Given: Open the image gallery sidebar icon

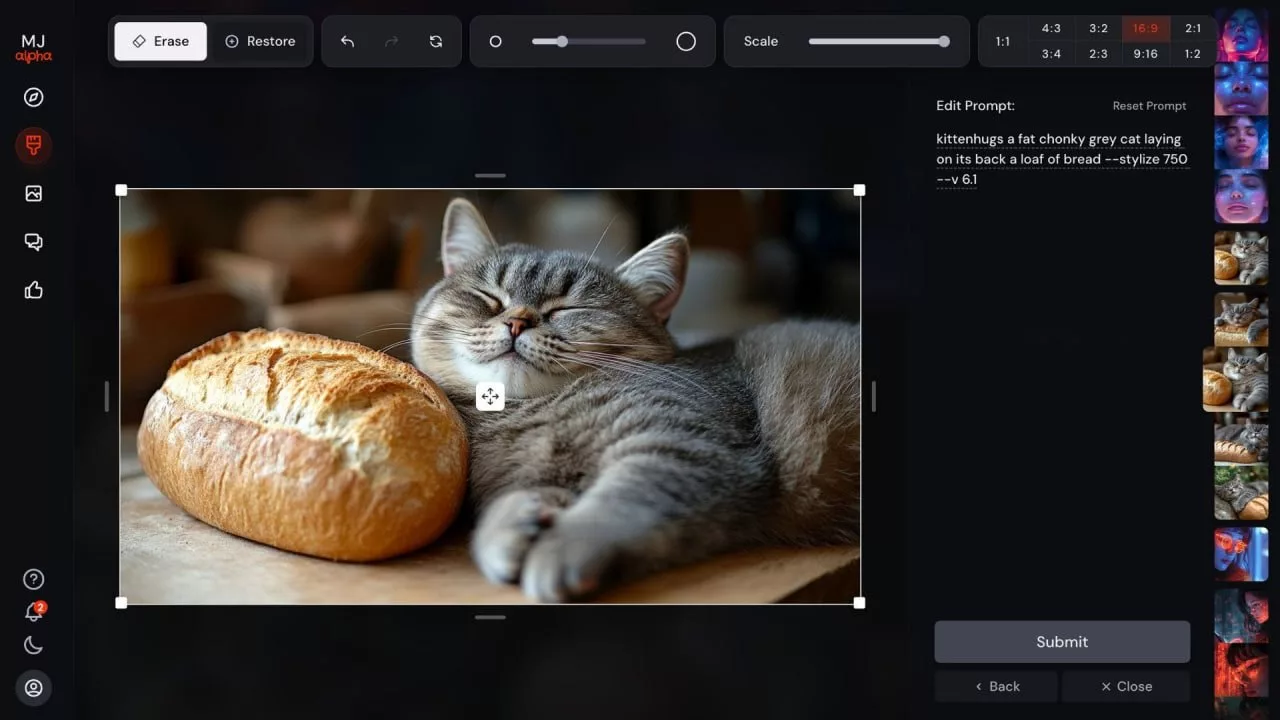Looking at the screenshot, I should click(x=33, y=193).
